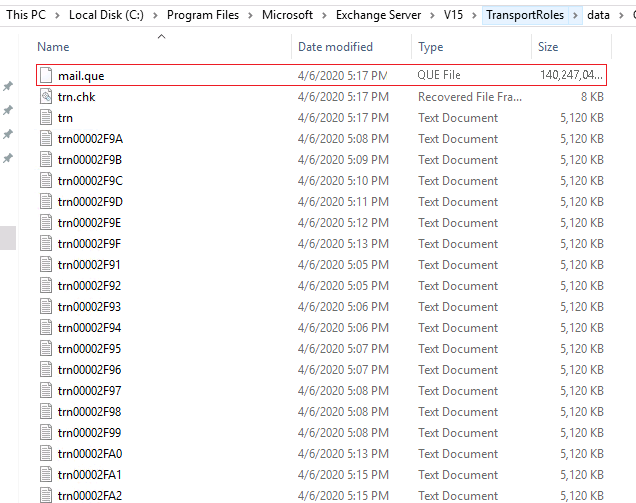Select trn00002F9D file icon

(x=46, y=202)
